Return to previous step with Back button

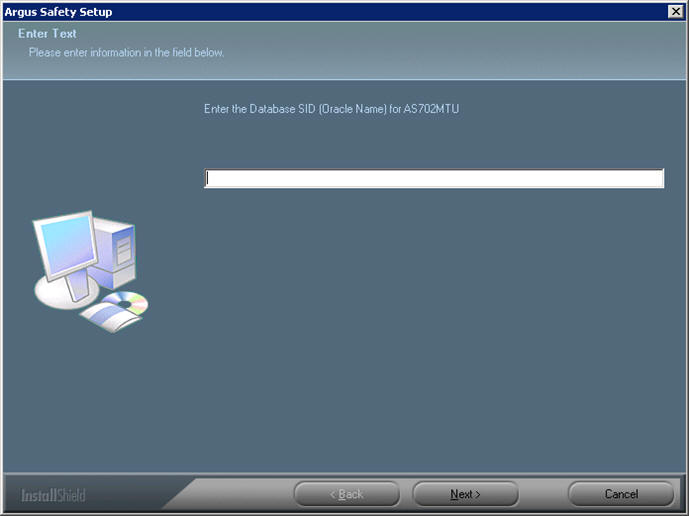[347, 494]
